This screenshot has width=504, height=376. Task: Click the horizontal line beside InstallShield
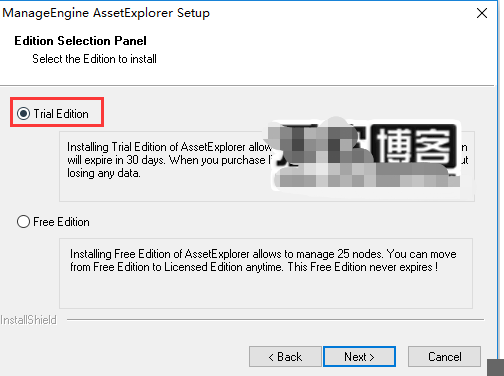(x=275, y=320)
